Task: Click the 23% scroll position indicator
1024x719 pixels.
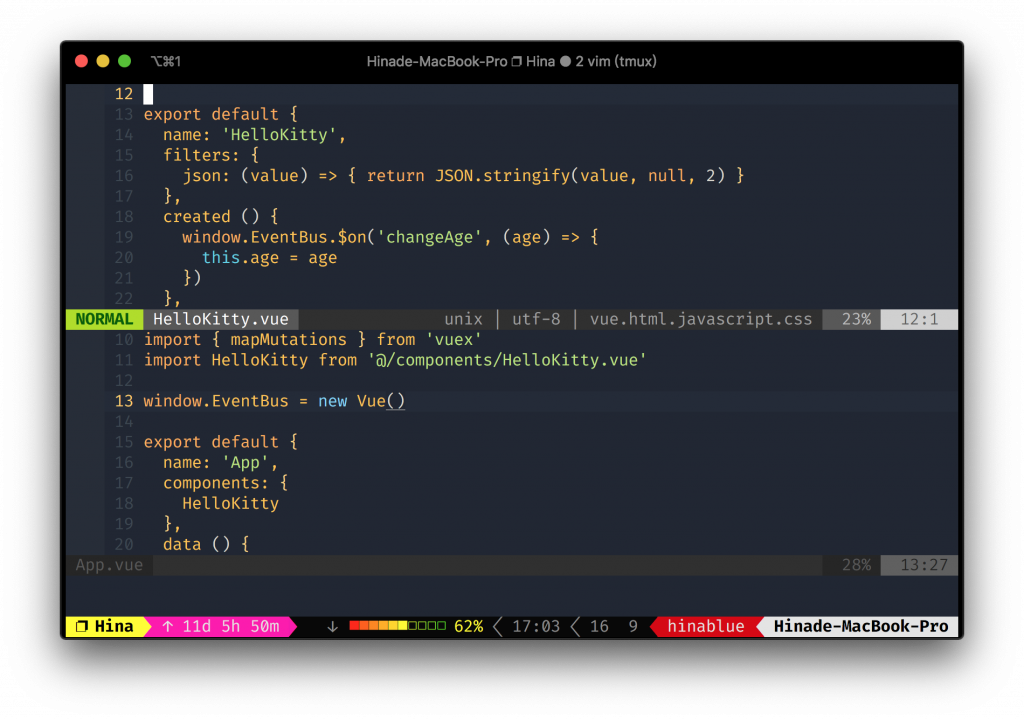Action: pyautogui.click(x=856, y=319)
